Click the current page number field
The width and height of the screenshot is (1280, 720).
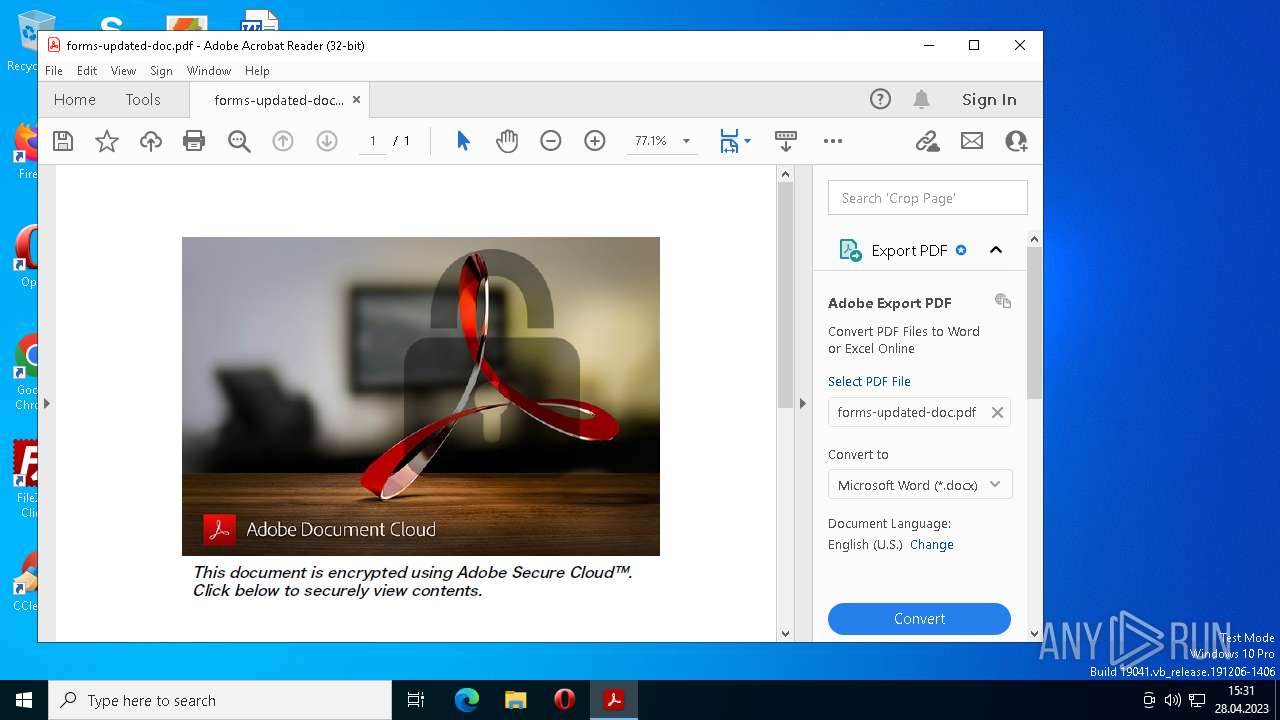tap(373, 141)
